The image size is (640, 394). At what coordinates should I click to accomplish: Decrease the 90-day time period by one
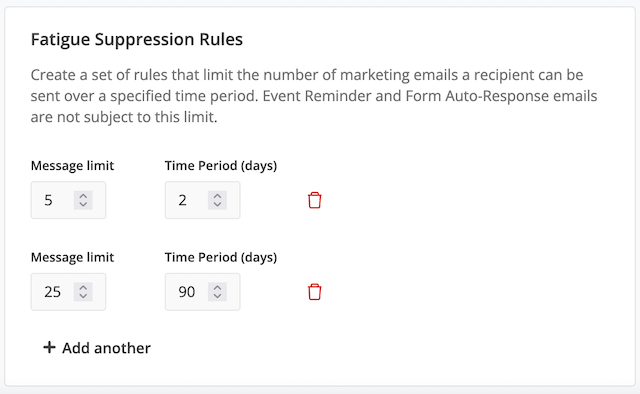point(217,296)
